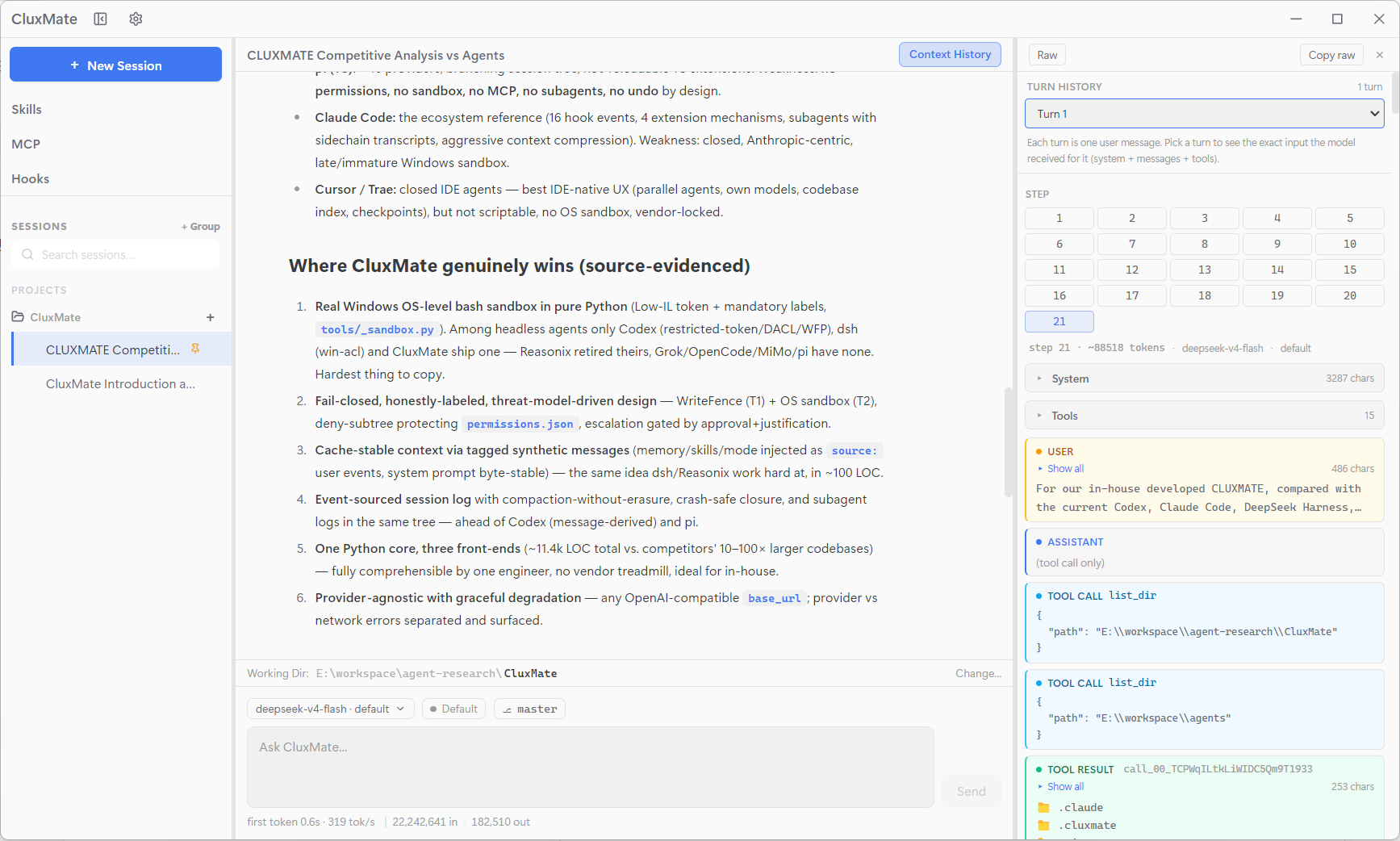Click the 22,242,641 in token counter
The height and width of the screenshot is (841, 1400).
pos(425,822)
